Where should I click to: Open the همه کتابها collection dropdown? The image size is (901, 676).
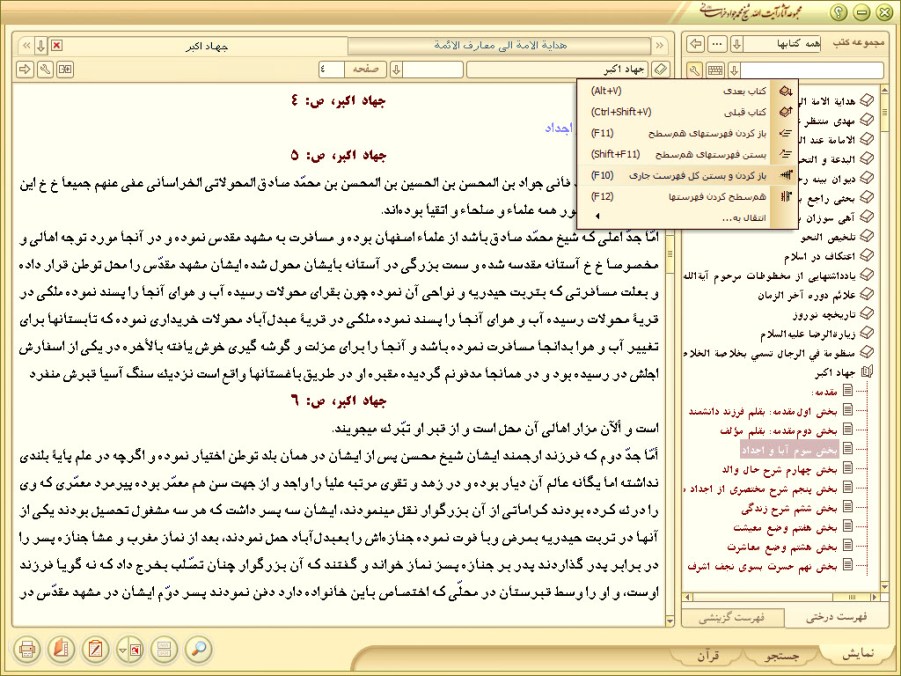click(783, 44)
